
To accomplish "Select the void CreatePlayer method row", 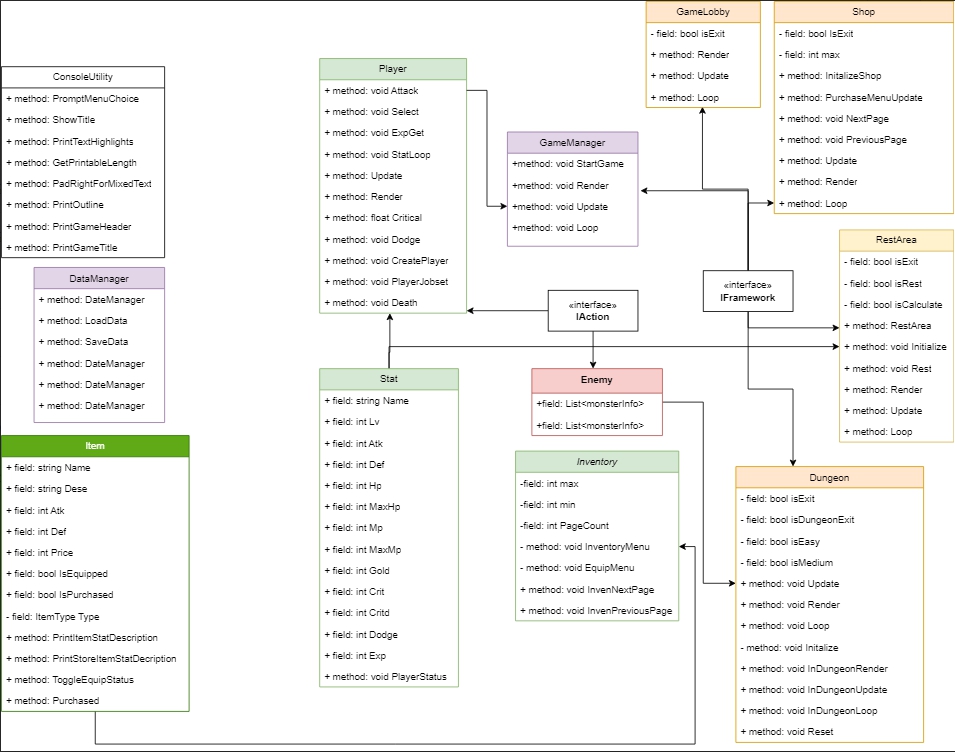I will 393,261.
